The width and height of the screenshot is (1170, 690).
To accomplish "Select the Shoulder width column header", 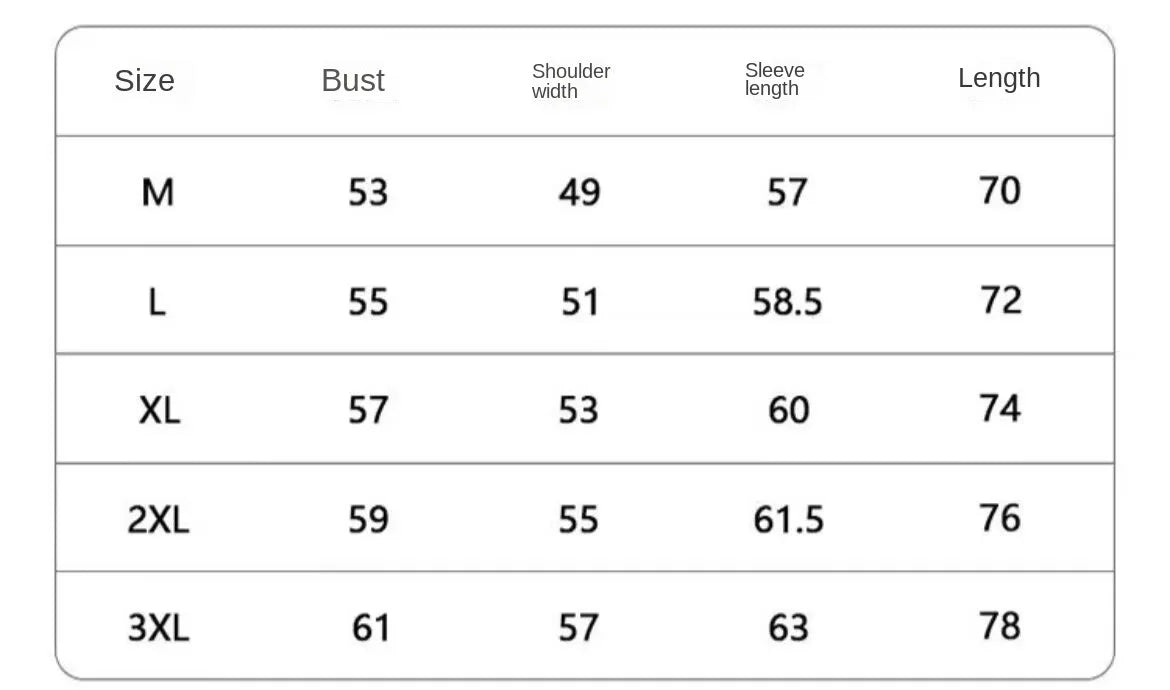I will pyautogui.click(x=571, y=81).
